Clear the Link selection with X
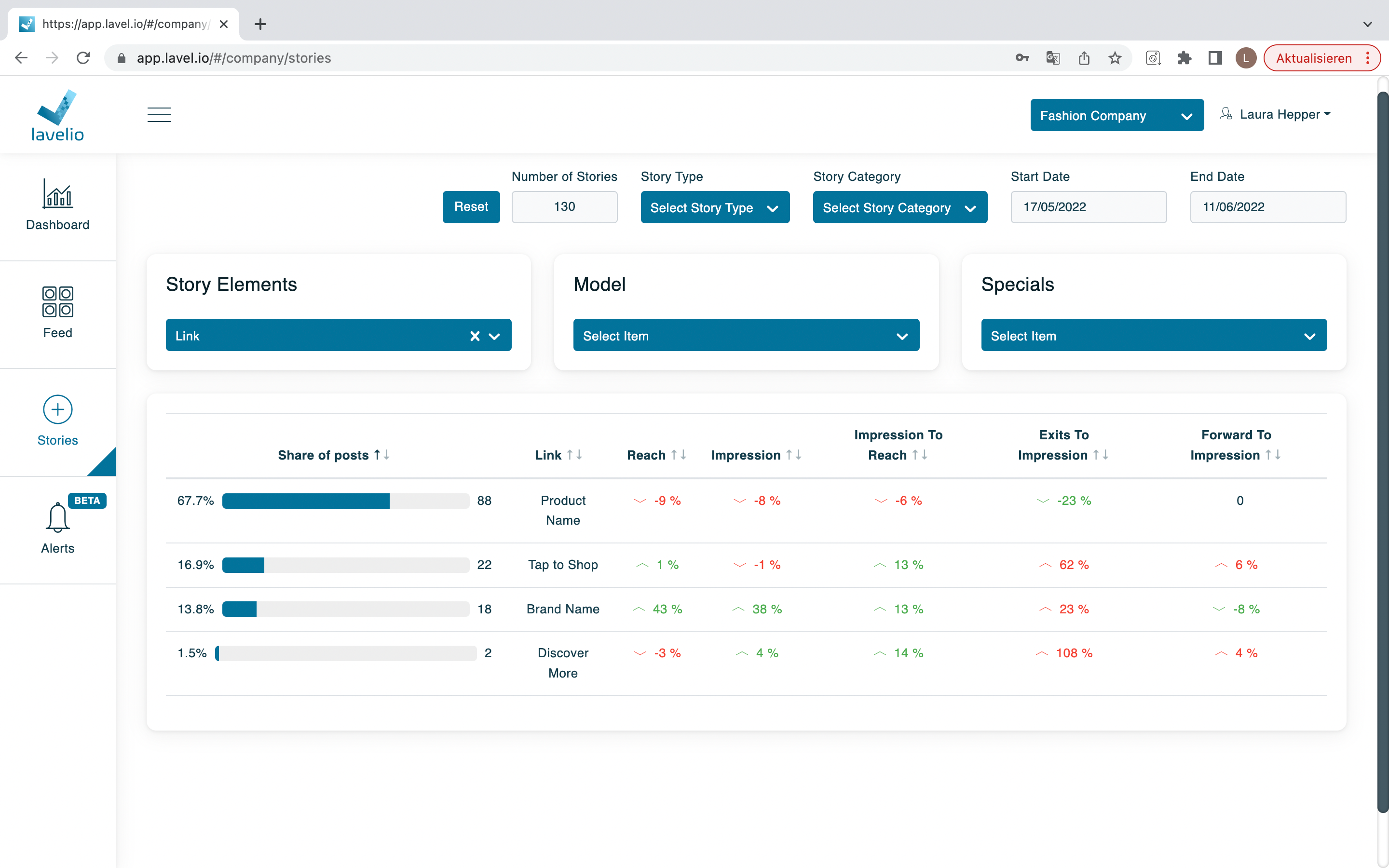The image size is (1389, 868). [475, 336]
